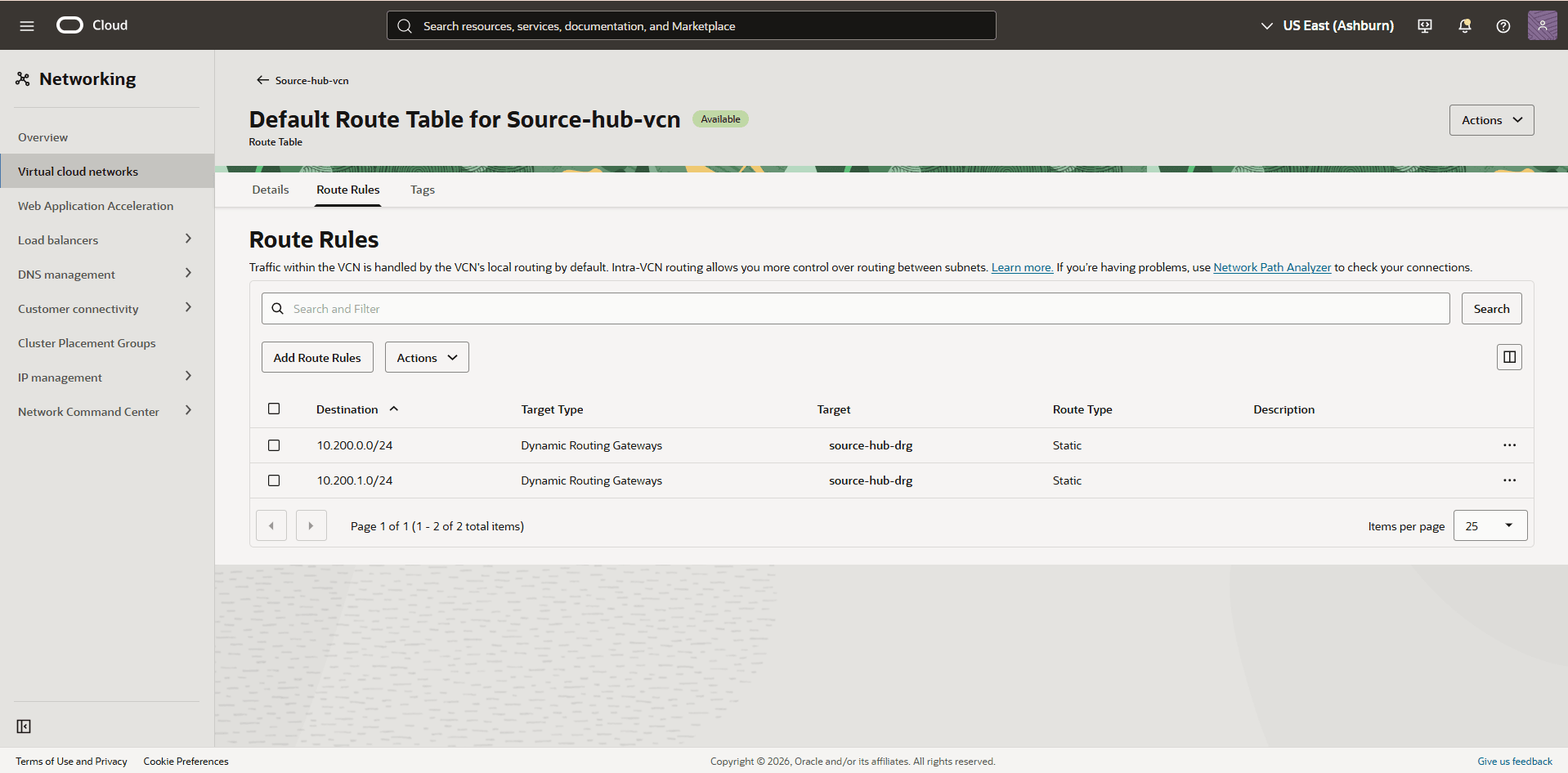Image resolution: width=1568 pixels, height=773 pixels.
Task: Switch to the Details tab
Action: click(271, 190)
